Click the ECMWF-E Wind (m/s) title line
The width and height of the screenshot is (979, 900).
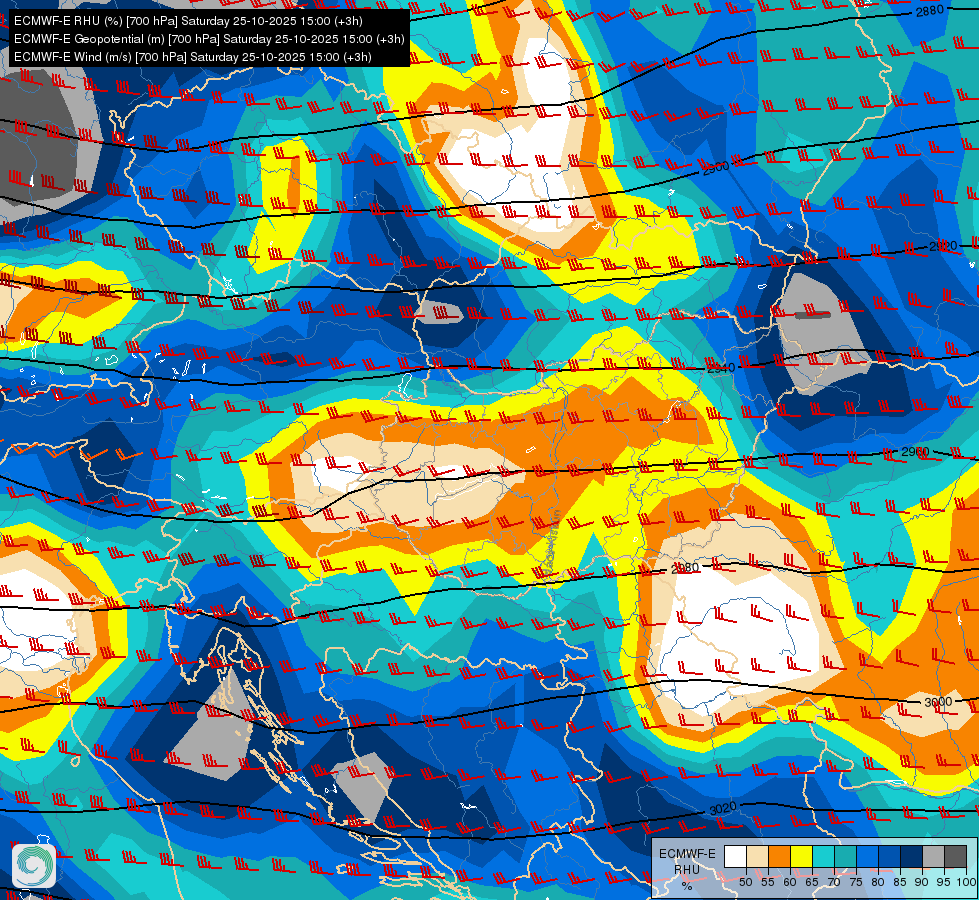(192, 57)
